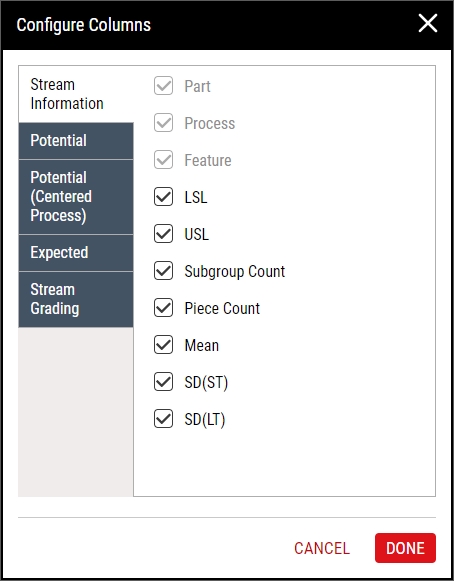
Task: Switch to the Potential tab
Action: pos(76,141)
